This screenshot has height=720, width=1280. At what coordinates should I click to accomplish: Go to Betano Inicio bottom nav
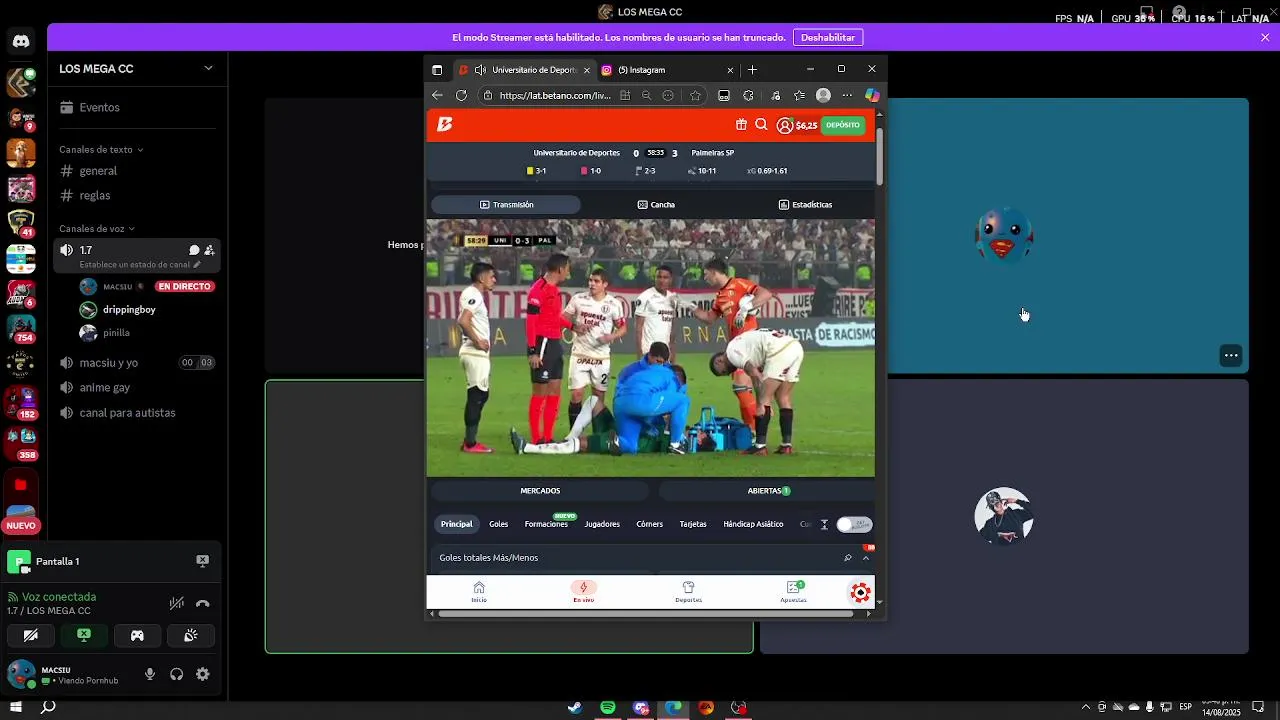pos(479,592)
